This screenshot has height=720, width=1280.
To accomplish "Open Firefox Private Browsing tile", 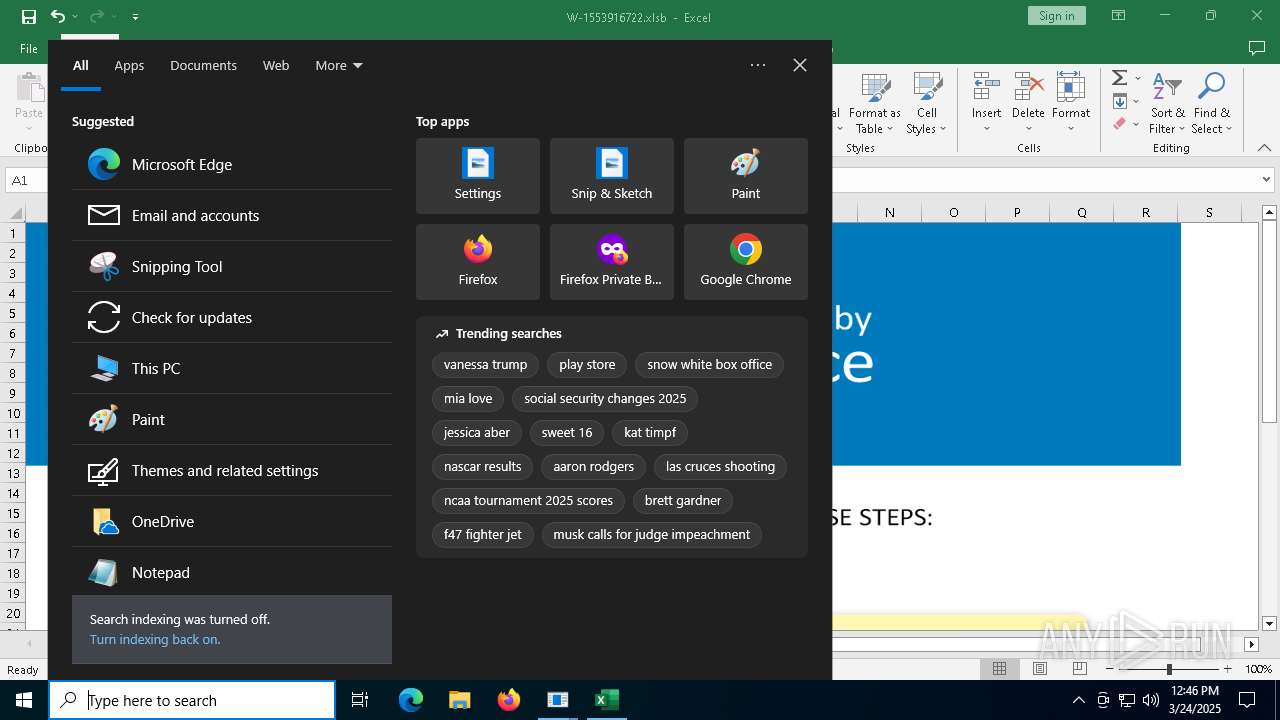I will (612, 262).
